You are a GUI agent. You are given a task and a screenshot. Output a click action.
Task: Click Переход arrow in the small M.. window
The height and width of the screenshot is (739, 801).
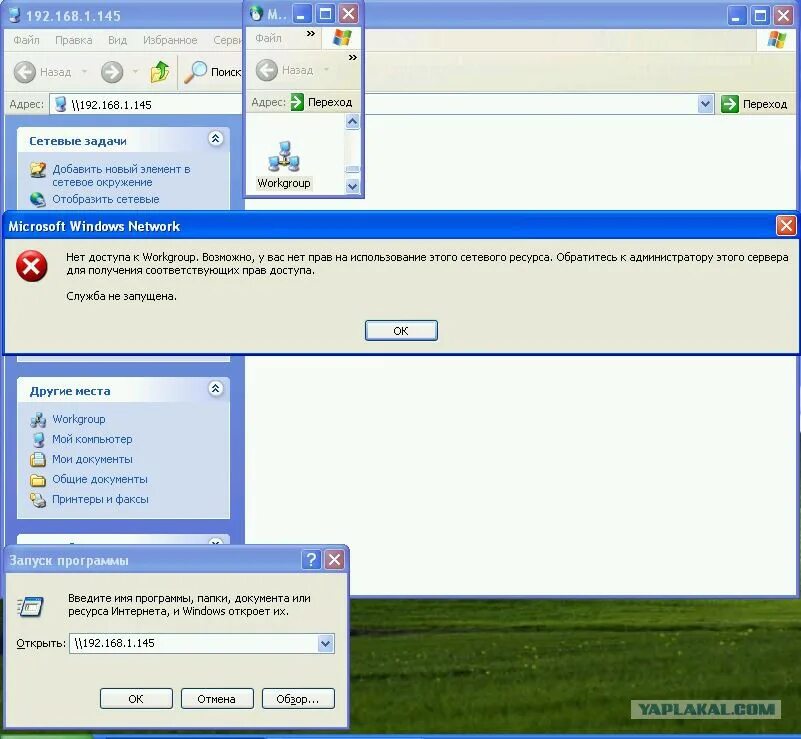click(x=297, y=102)
